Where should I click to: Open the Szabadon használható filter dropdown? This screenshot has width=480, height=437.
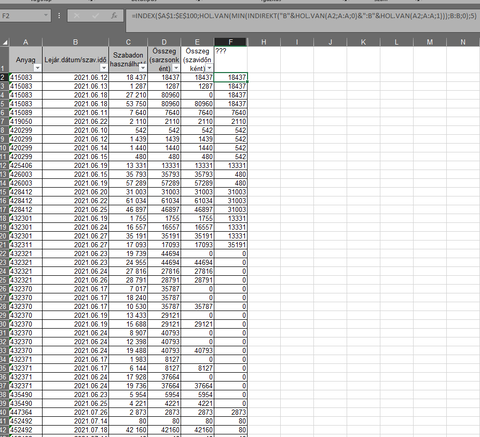[x=143, y=68]
